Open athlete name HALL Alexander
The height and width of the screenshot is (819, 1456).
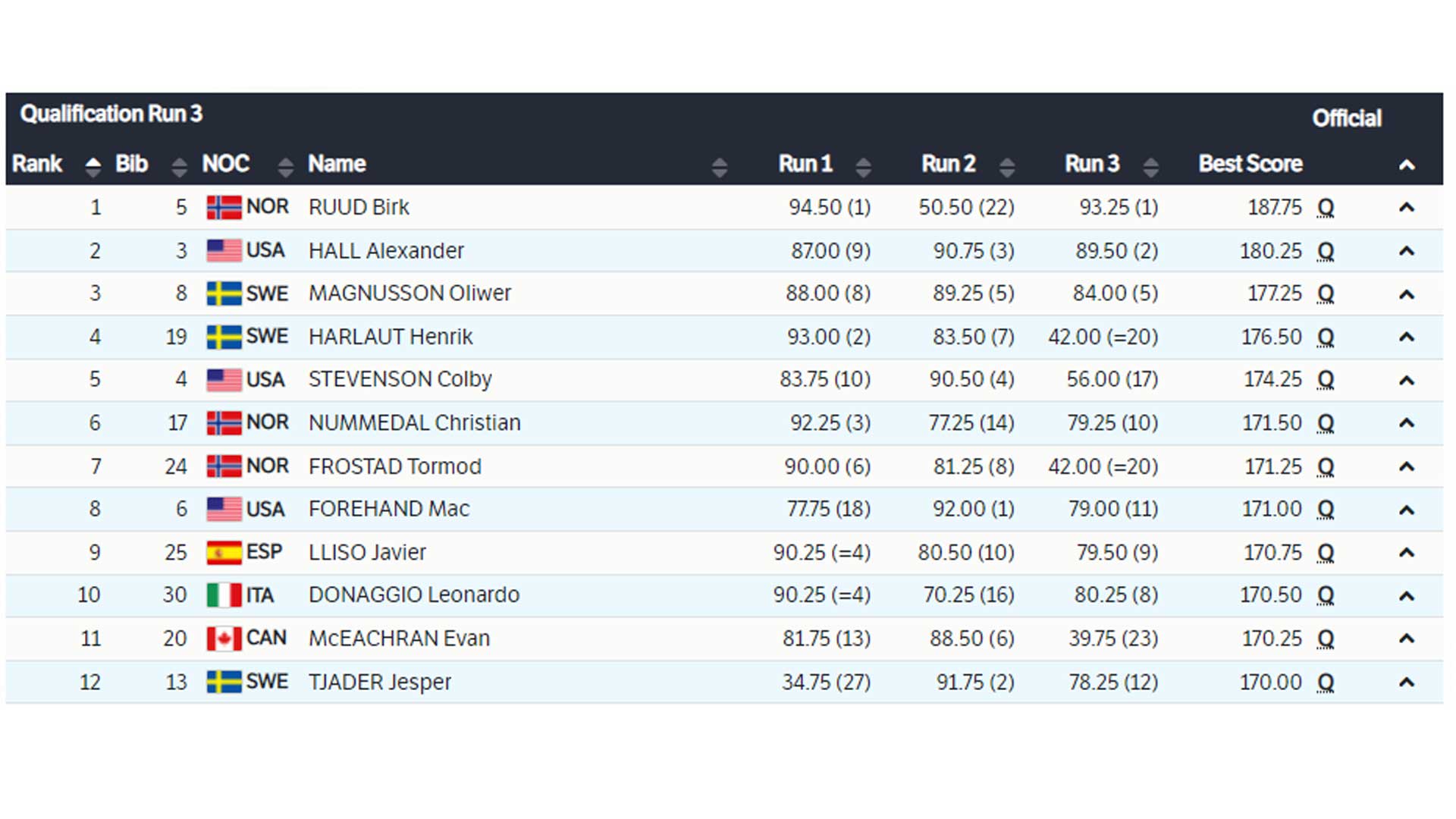click(386, 250)
